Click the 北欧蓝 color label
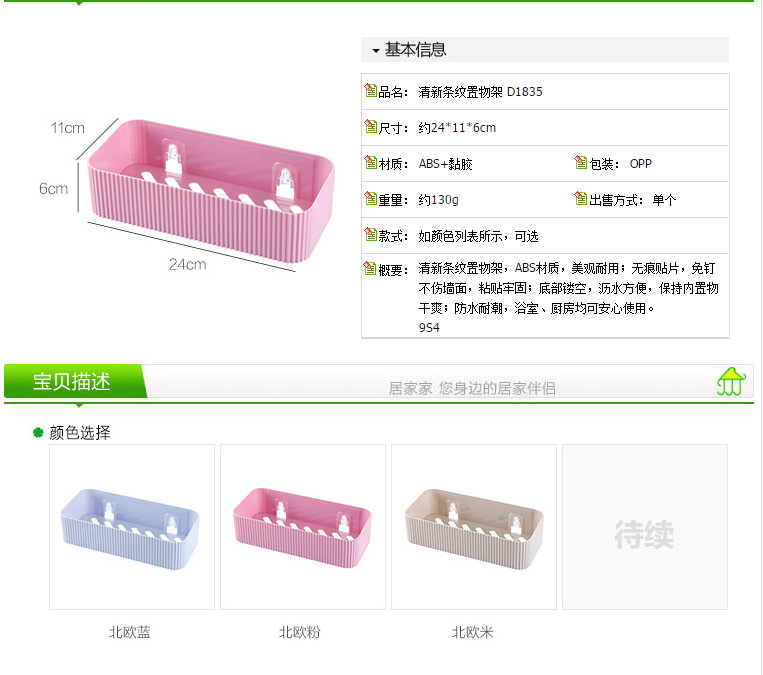The height and width of the screenshot is (675, 763). click(x=130, y=632)
